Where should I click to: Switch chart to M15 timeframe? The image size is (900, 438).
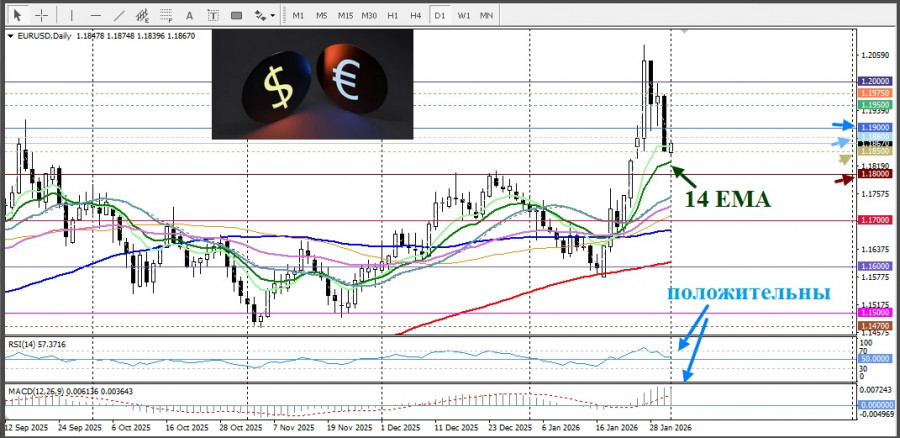345,15
